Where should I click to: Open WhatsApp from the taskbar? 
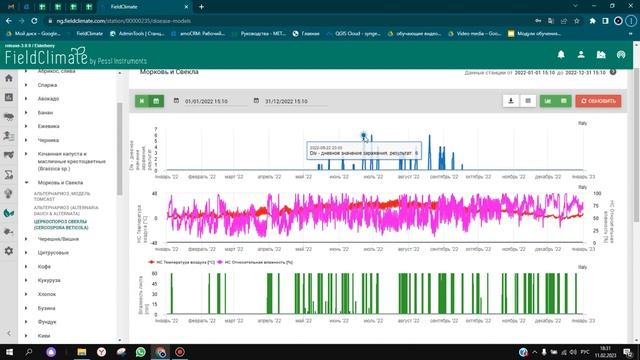(140, 352)
